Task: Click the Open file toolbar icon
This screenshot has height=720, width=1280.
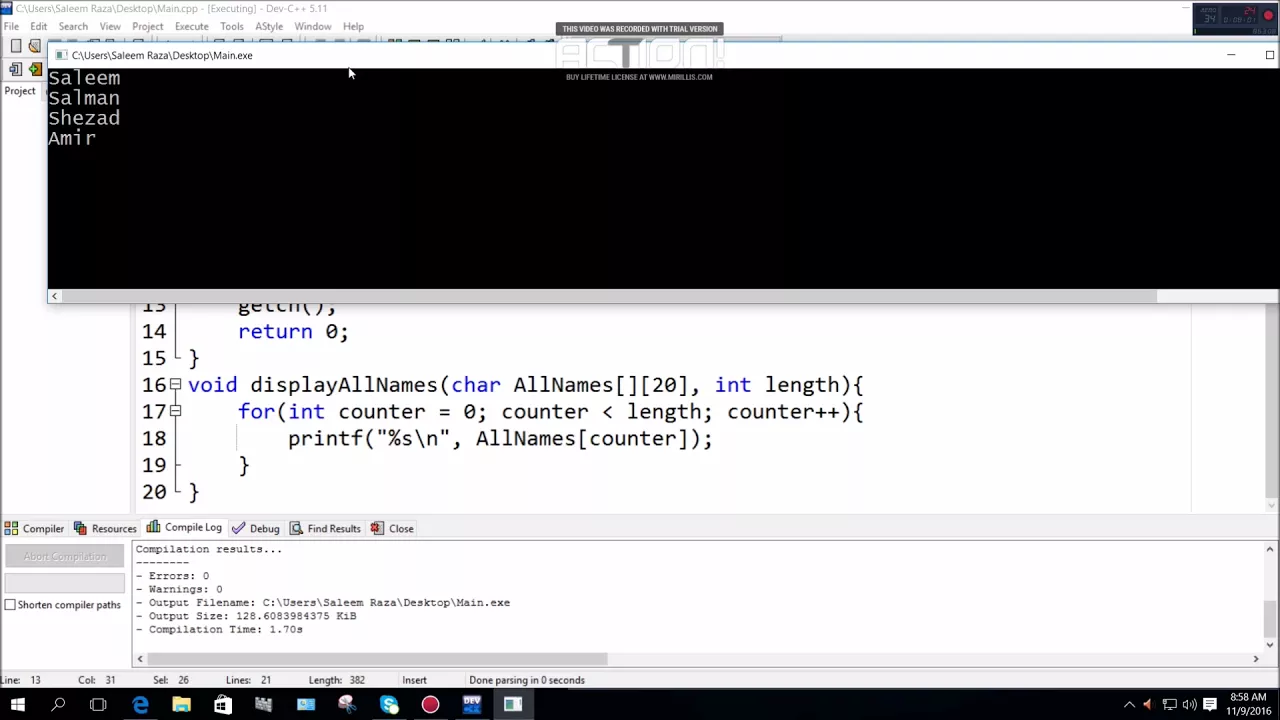Action: (34, 46)
